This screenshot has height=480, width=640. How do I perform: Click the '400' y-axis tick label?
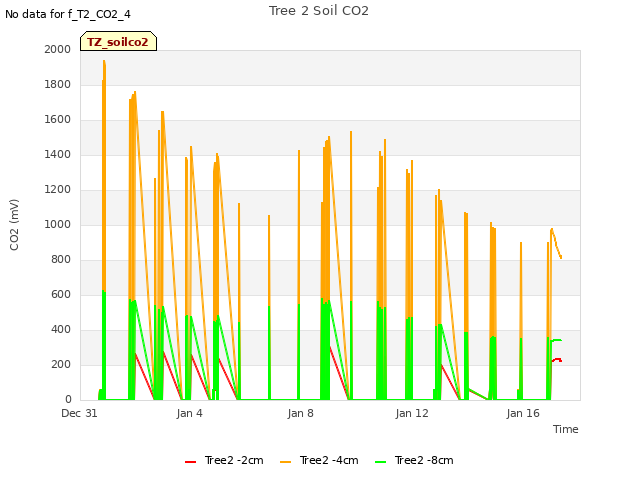coord(61,329)
